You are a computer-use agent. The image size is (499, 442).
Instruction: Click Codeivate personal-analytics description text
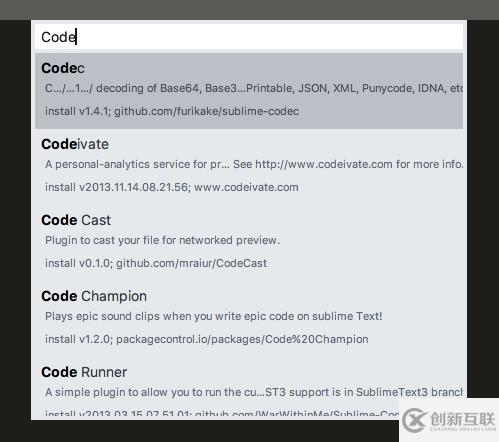(254, 164)
